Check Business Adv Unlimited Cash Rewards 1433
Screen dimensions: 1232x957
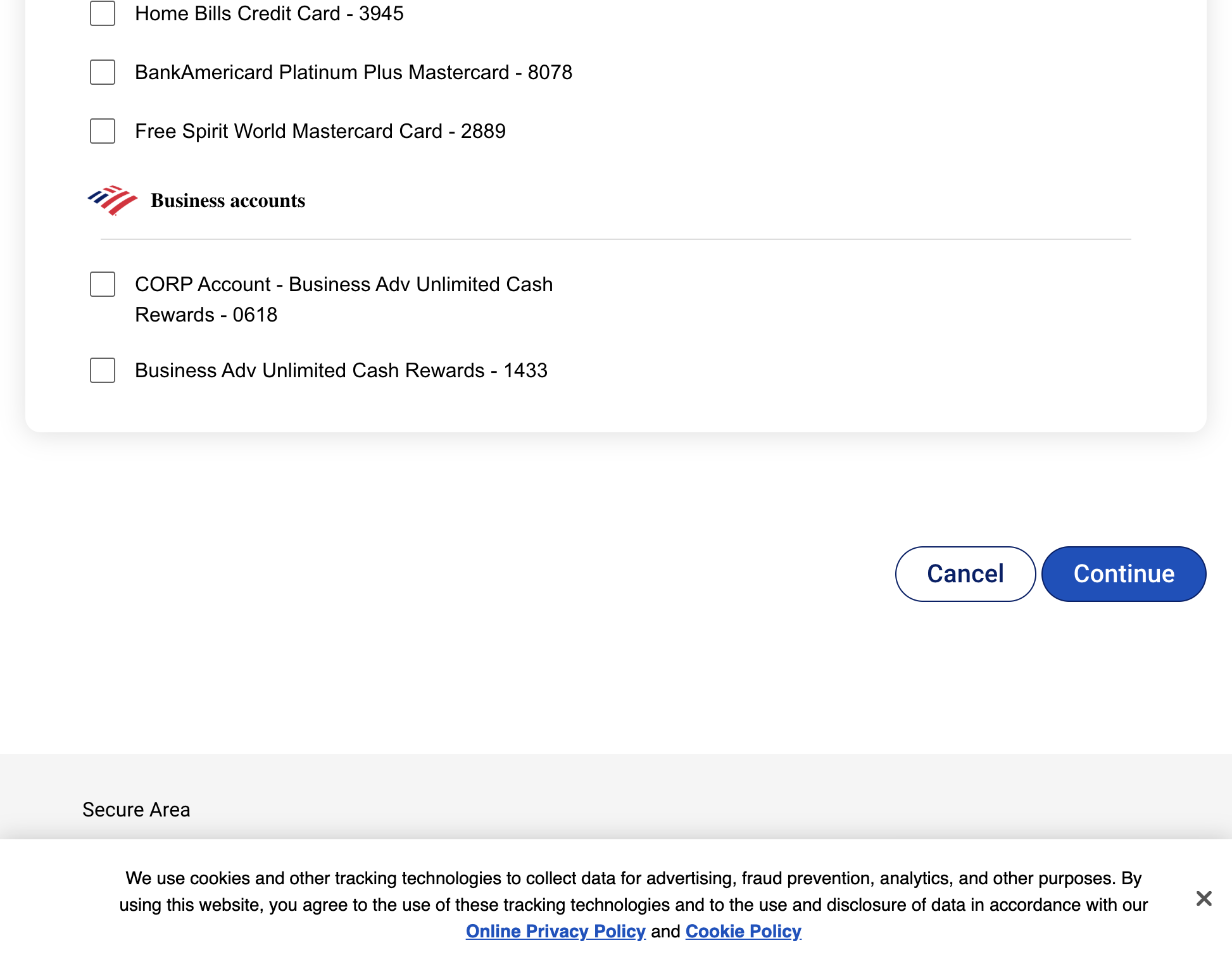click(x=103, y=370)
